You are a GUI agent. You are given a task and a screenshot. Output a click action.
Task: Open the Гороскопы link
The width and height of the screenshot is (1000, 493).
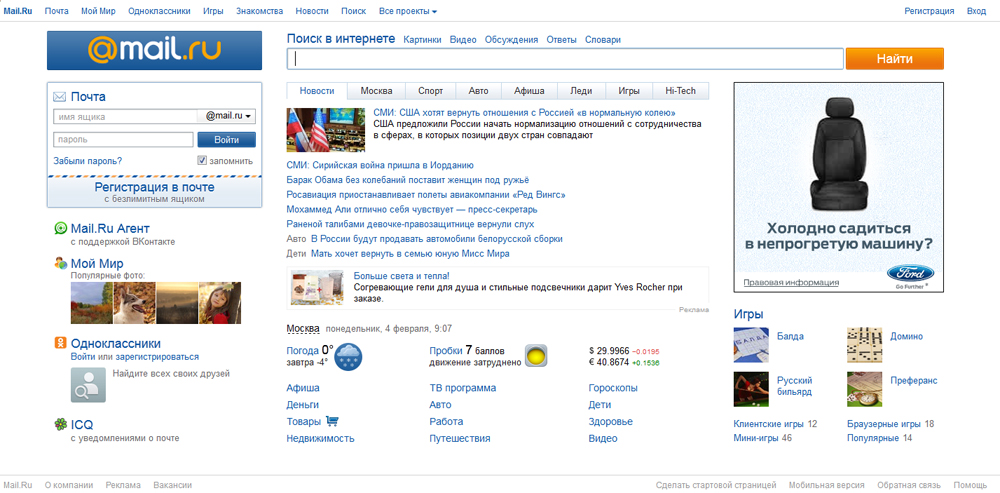613,388
